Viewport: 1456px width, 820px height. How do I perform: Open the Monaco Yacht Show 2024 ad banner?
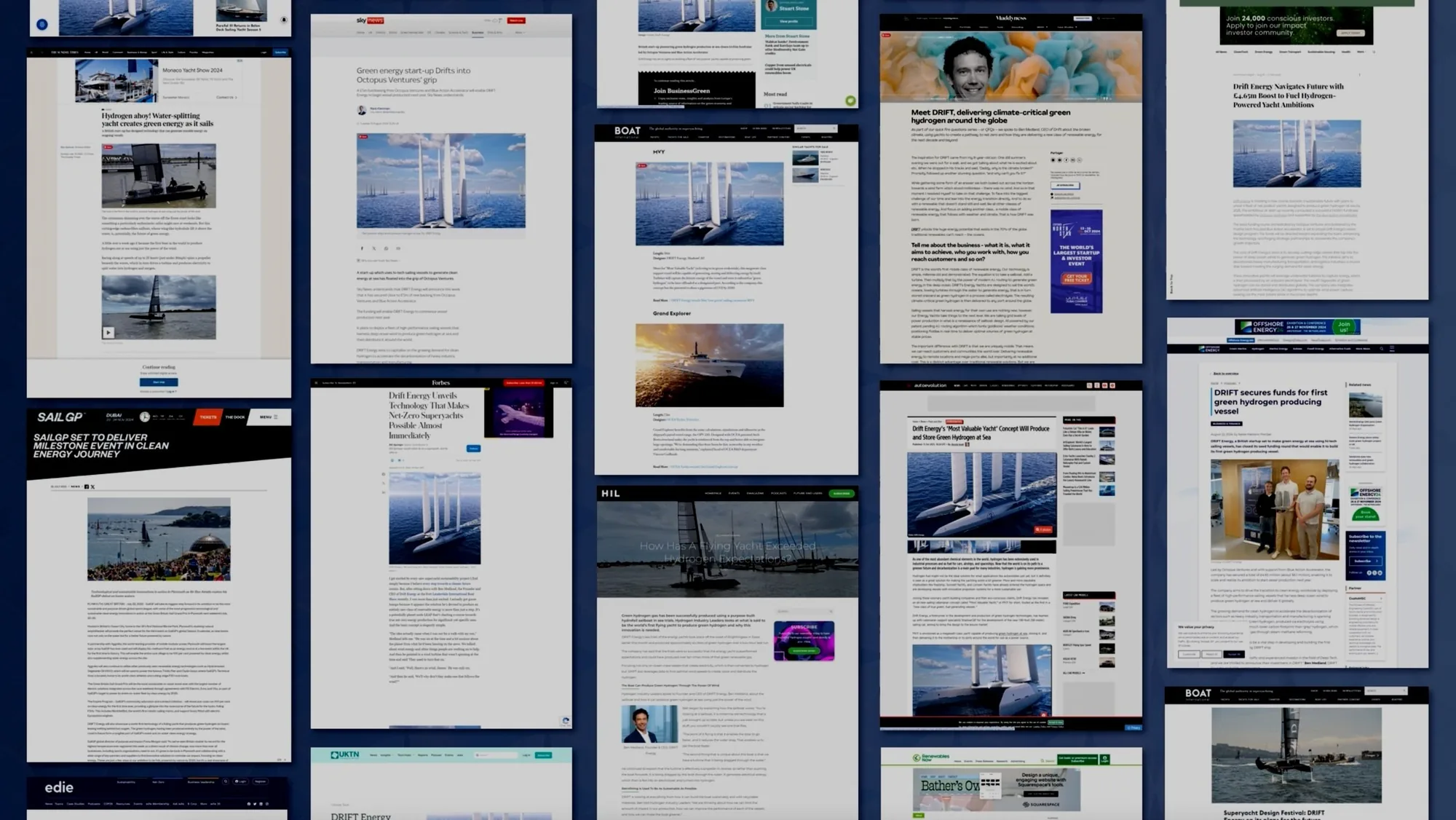[x=157, y=80]
